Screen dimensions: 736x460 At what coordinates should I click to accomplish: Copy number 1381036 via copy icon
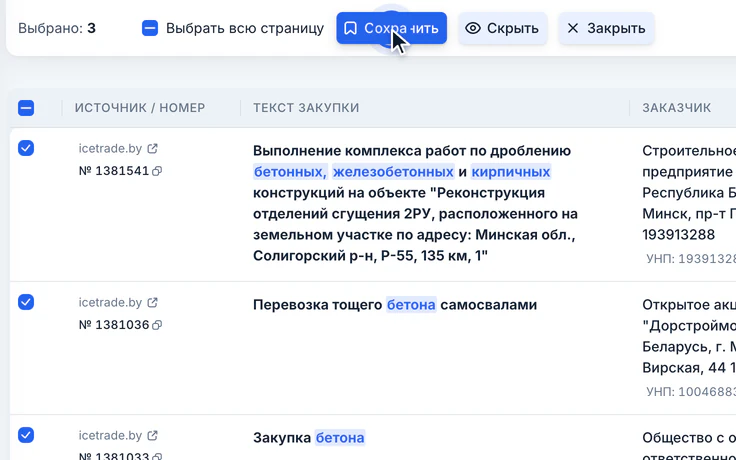pos(157,325)
